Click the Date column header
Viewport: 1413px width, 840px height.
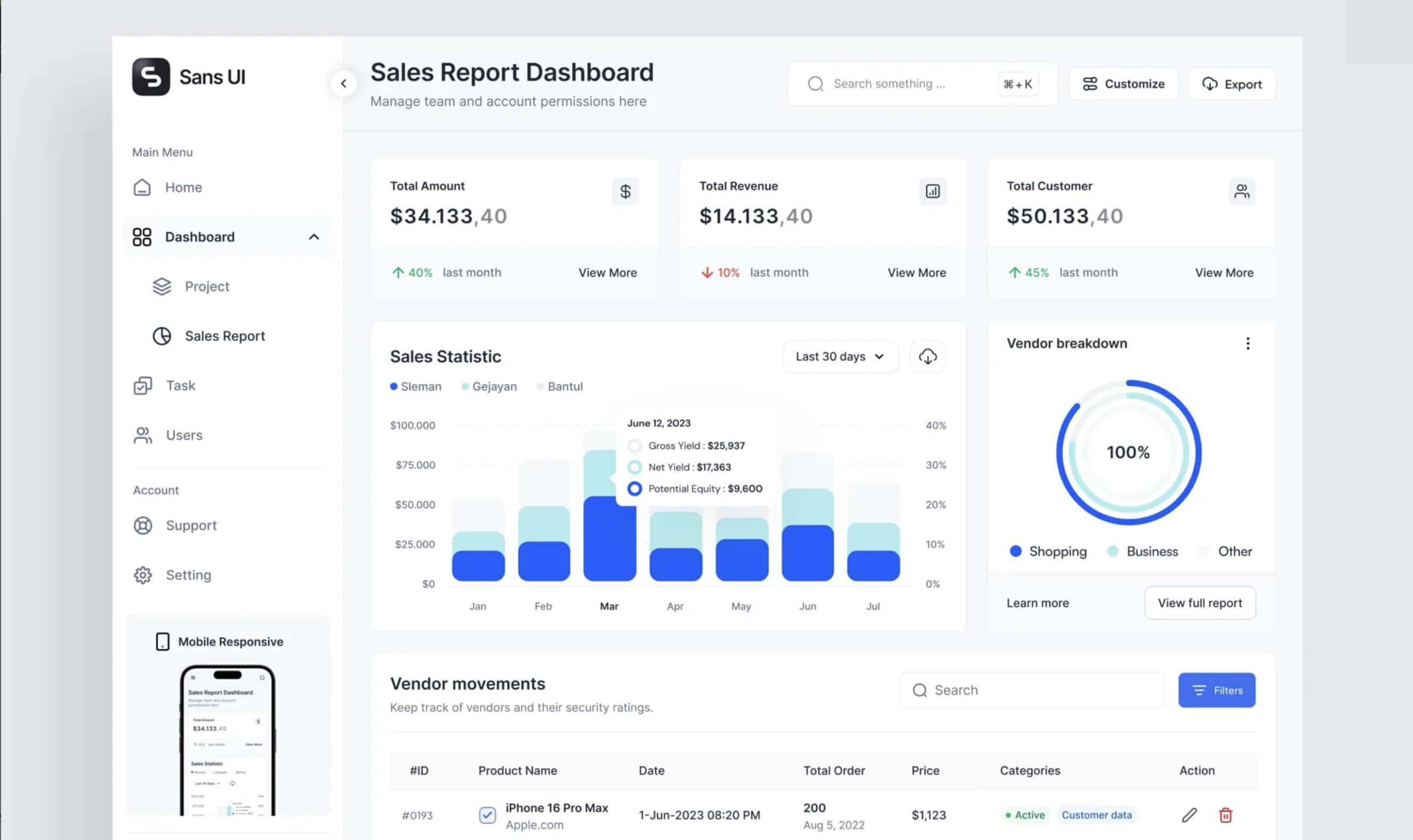[x=652, y=770]
